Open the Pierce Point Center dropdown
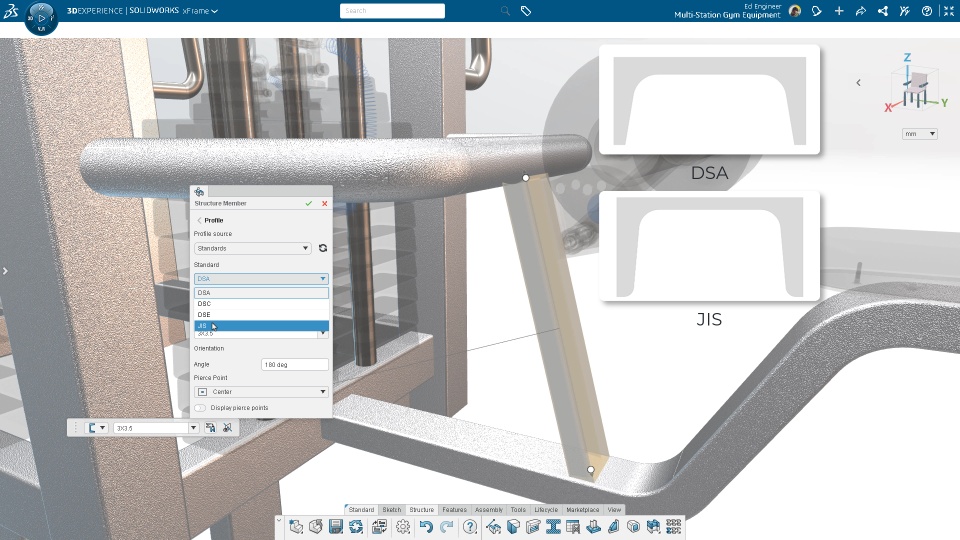 [x=261, y=392]
